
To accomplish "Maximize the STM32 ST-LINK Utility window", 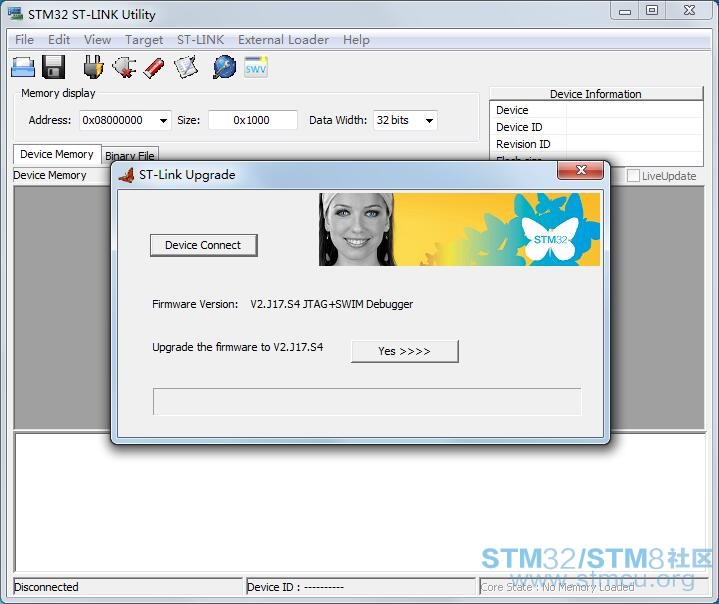I will pos(652,11).
